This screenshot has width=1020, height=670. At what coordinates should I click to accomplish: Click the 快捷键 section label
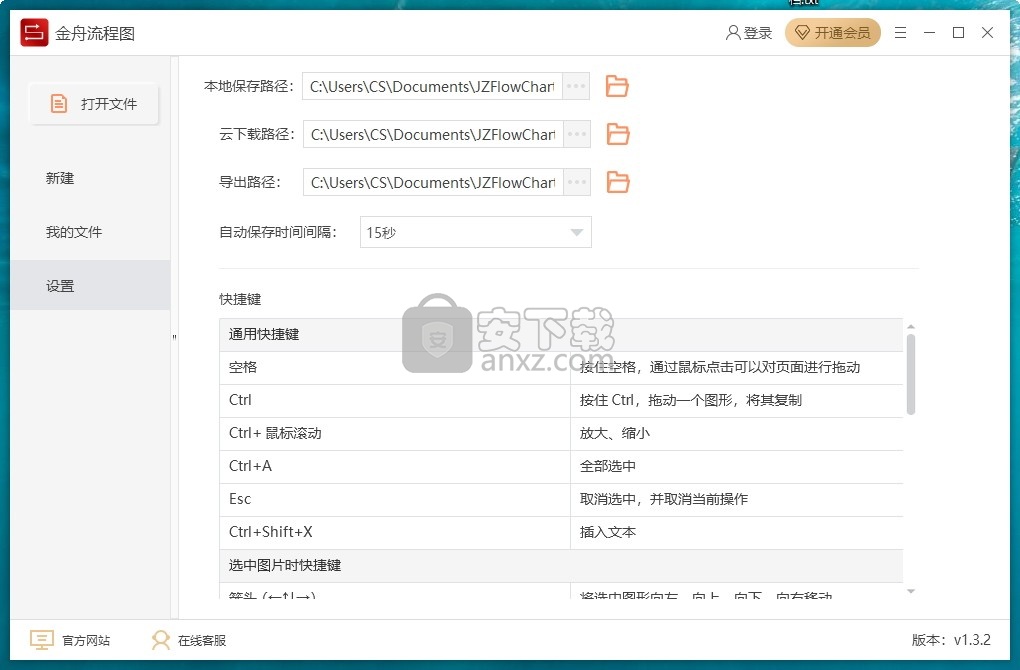[x=240, y=299]
